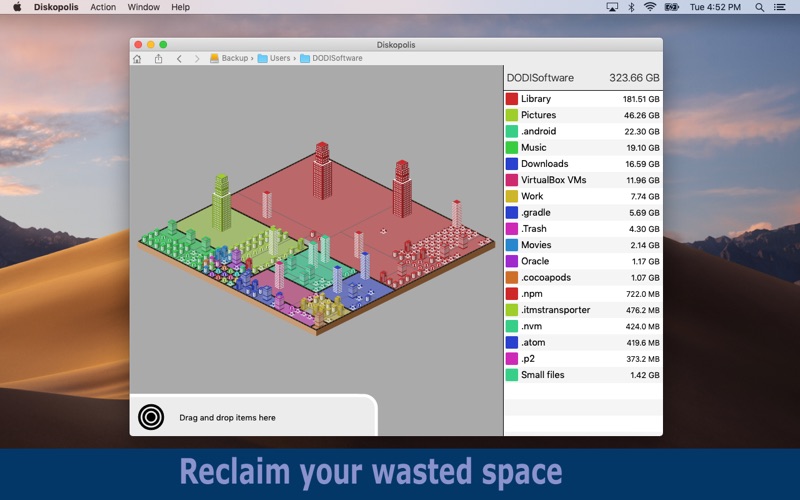The width and height of the screenshot is (800, 500).
Task: Click the tallest red Library tower
Action: pyautogui.click(x=322, y=171)
